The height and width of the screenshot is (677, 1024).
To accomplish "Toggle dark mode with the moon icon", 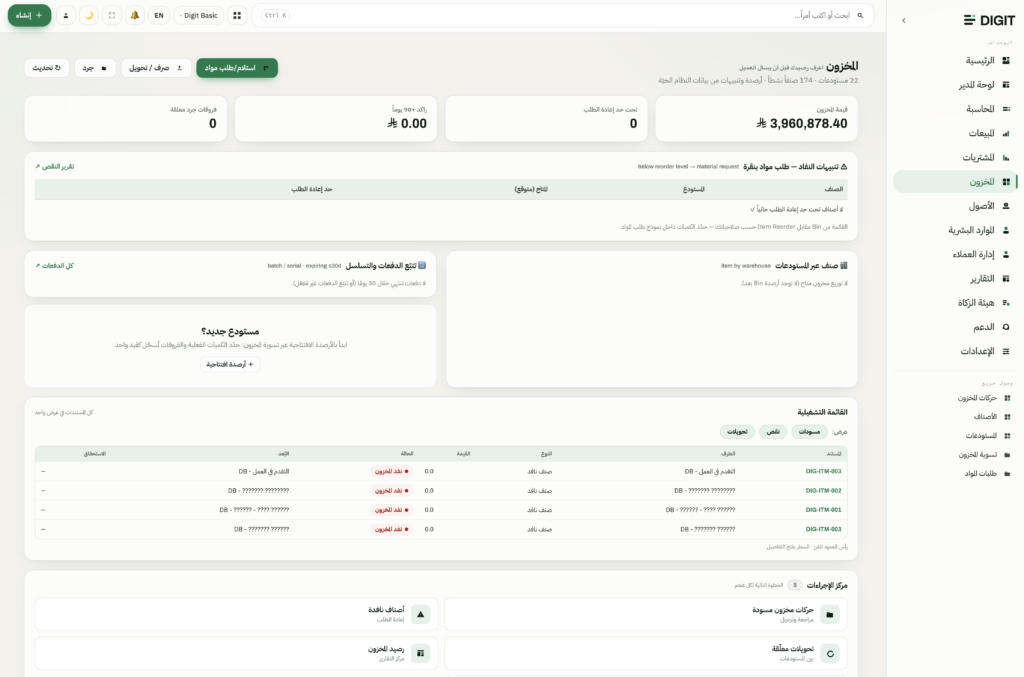I will pyautogui.click(x=89, y=15).
